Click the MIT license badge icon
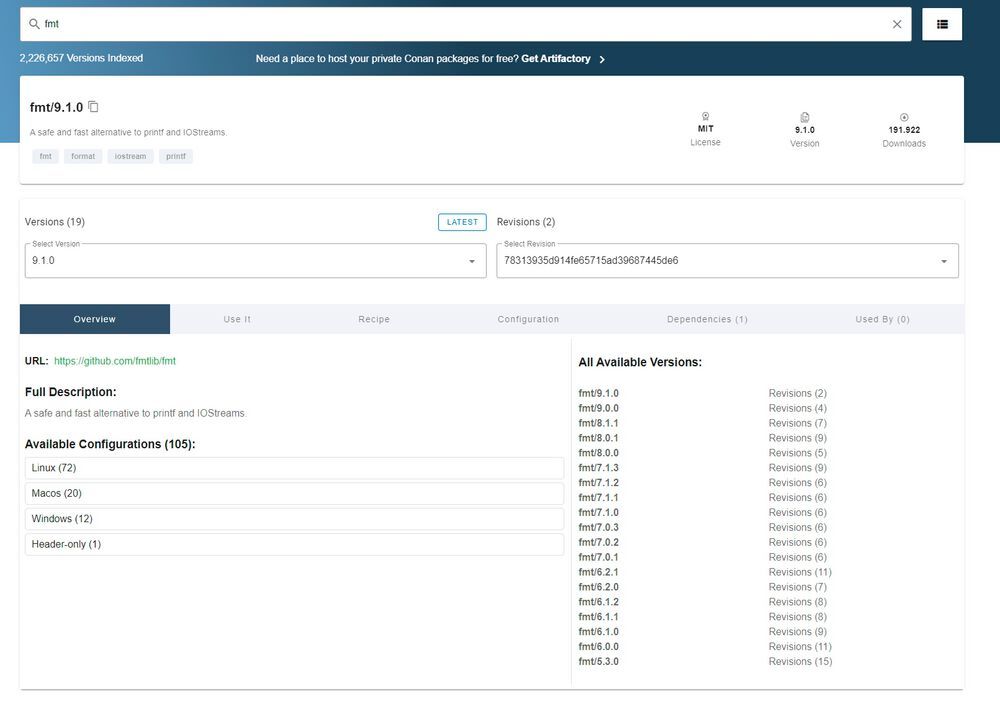Image resolution: width=1000 pixels, height=714 pixels. tap(705, 116)
